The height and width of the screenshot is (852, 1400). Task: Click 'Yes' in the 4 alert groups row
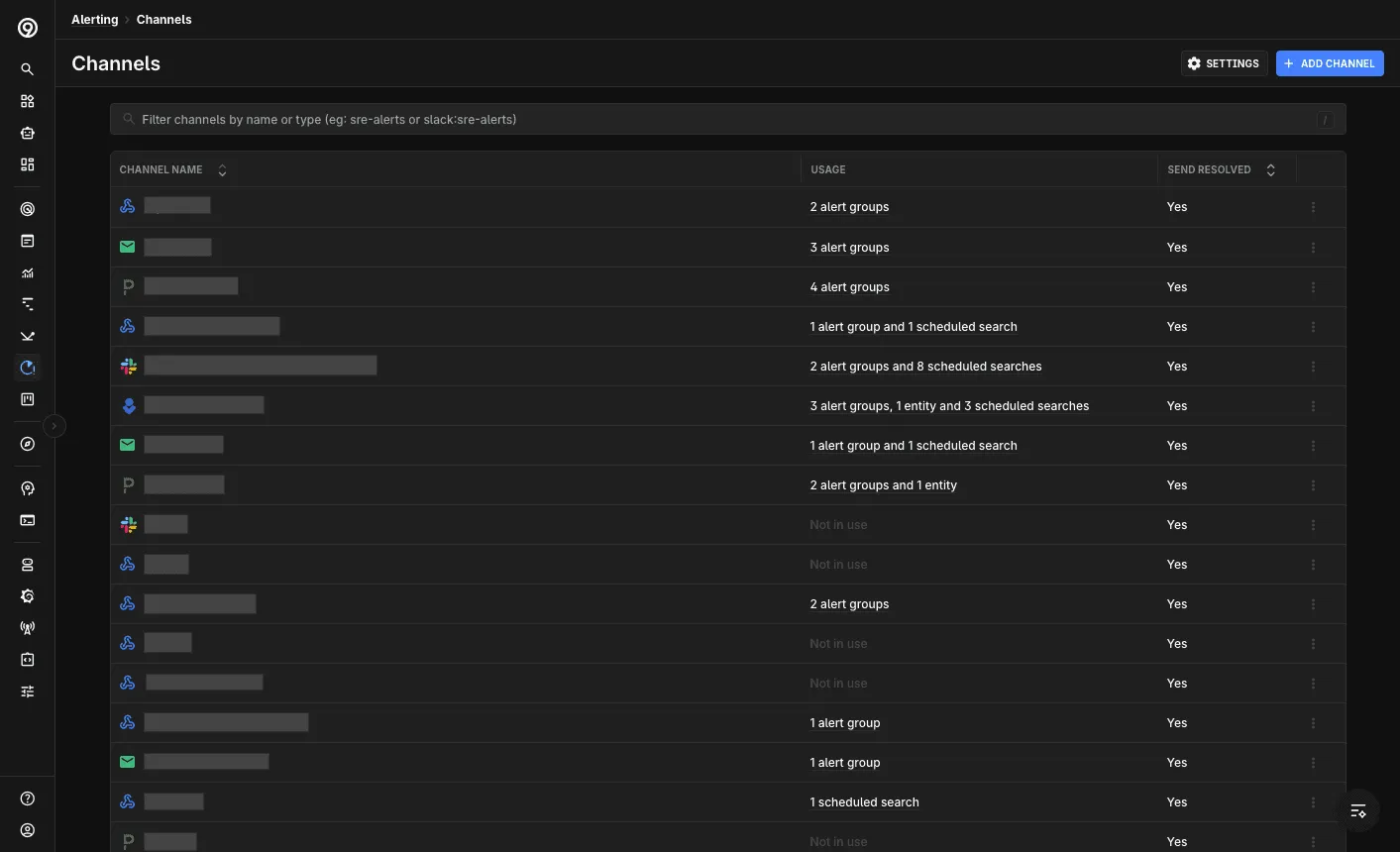click(1176, 287)
